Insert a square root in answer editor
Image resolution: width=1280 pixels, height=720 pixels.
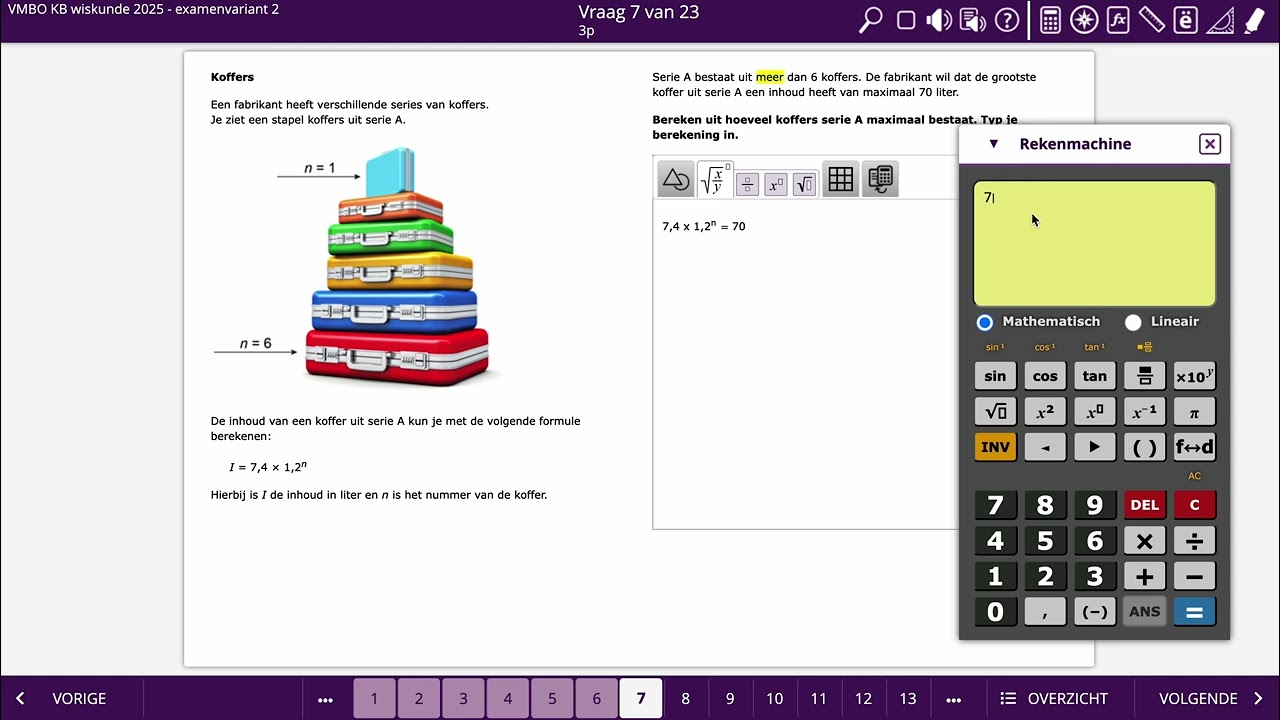click(804, 184)
